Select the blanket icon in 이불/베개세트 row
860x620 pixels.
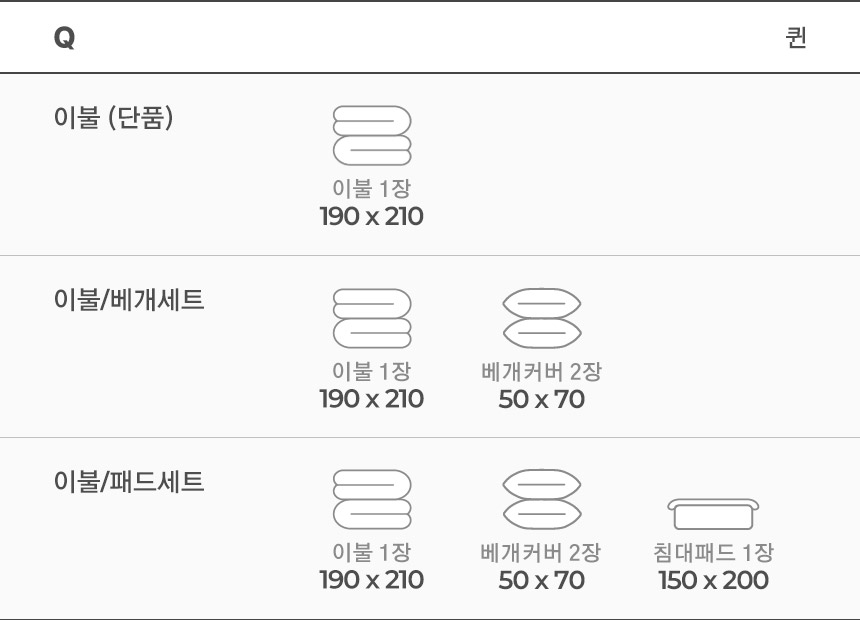372,318
